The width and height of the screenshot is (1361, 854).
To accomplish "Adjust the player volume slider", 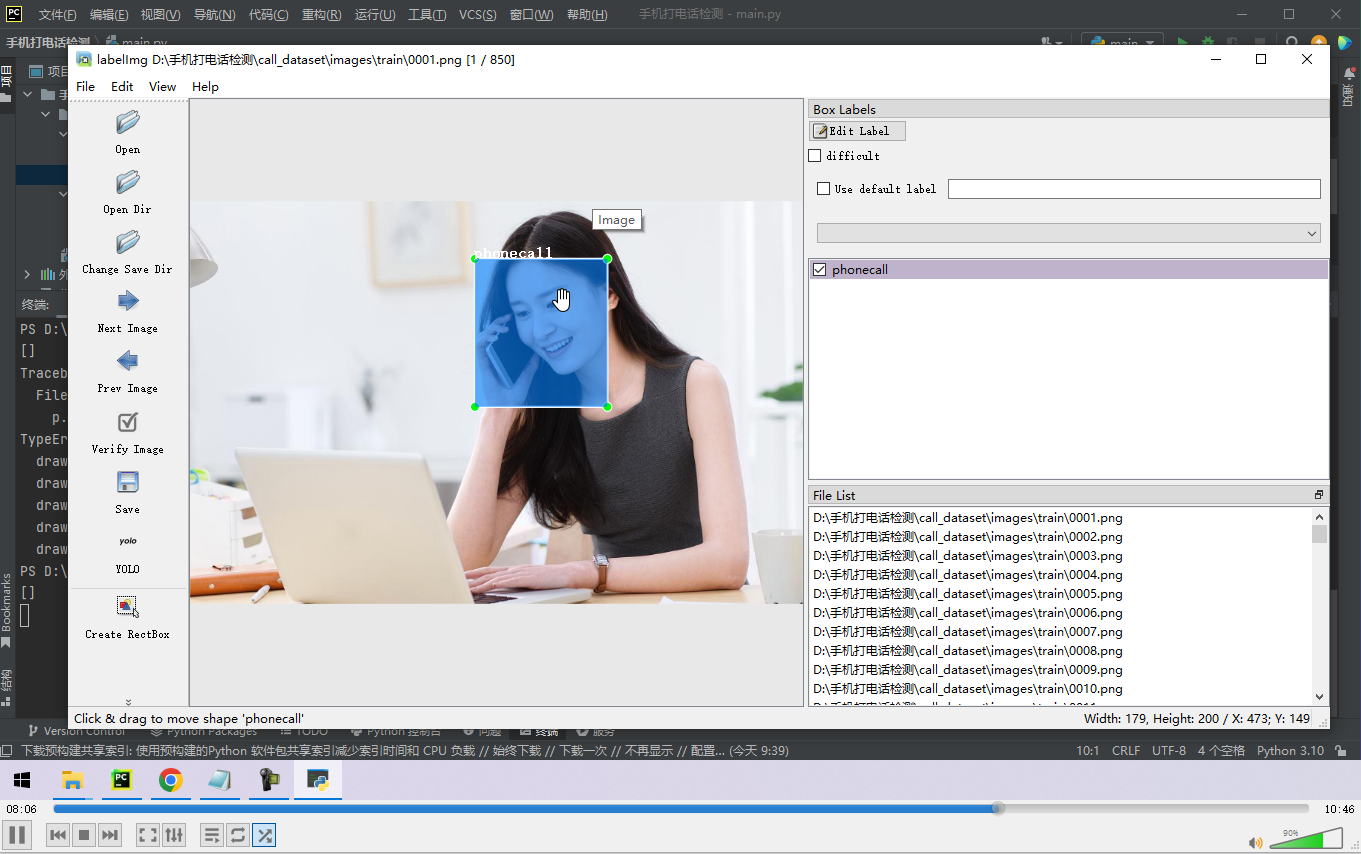I will click(x=1306, y=839).
